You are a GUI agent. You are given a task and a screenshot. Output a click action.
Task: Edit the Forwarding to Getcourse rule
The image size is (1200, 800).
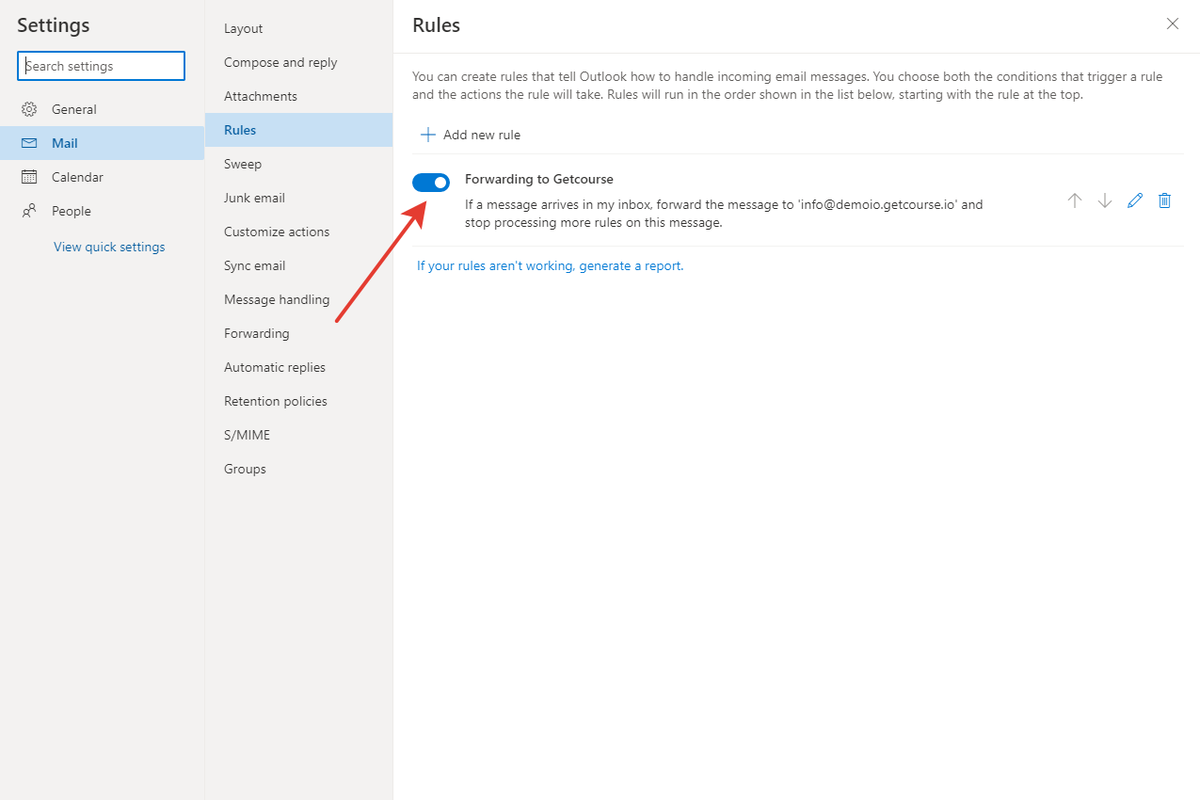(1134, 201)
